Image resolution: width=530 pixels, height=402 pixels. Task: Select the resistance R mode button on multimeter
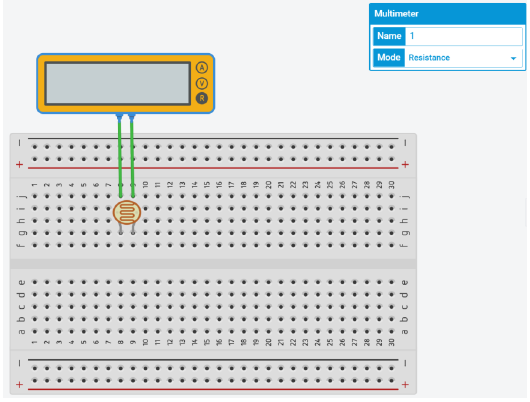[202, 98]
